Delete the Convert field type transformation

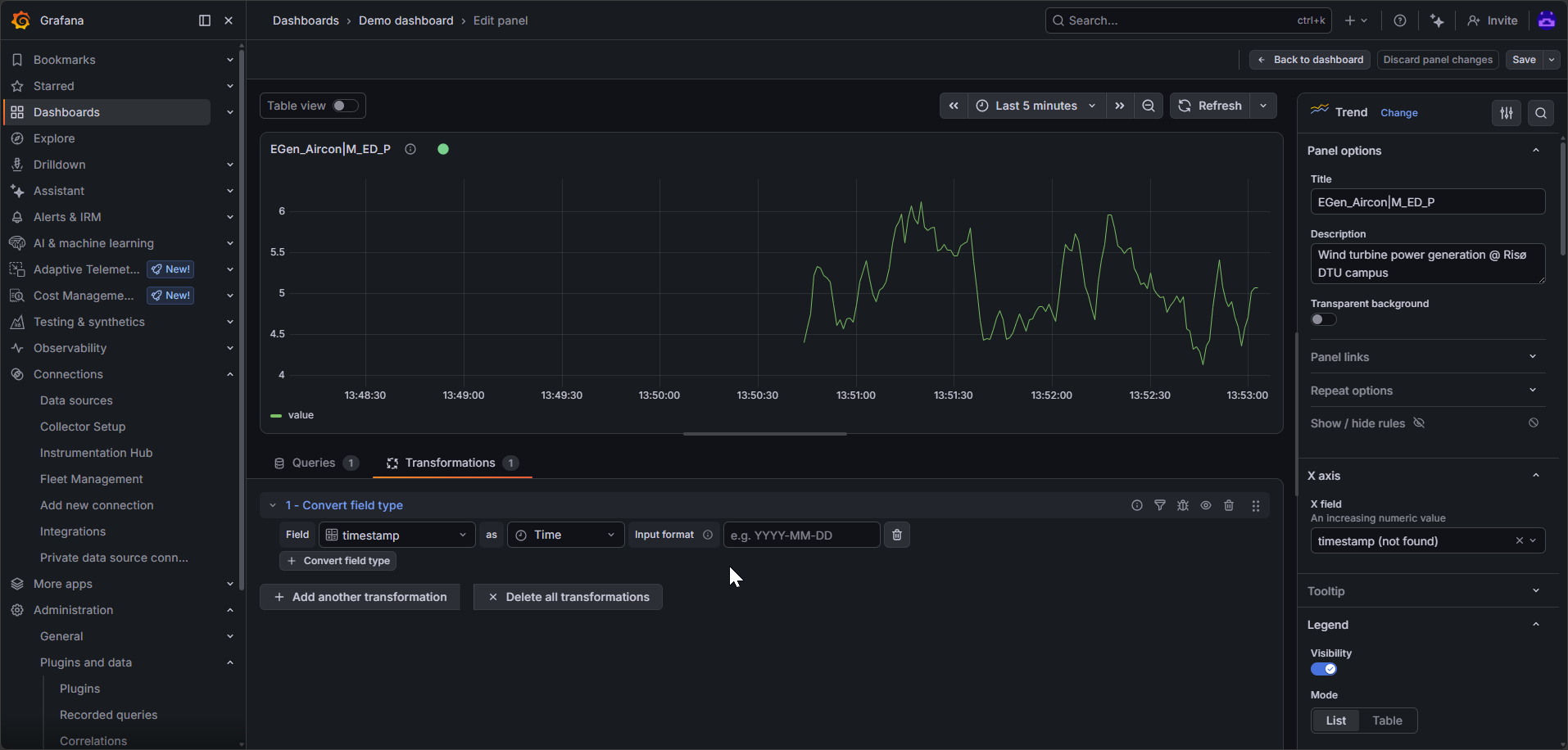pyautogui.click(x=1229, y=505)
